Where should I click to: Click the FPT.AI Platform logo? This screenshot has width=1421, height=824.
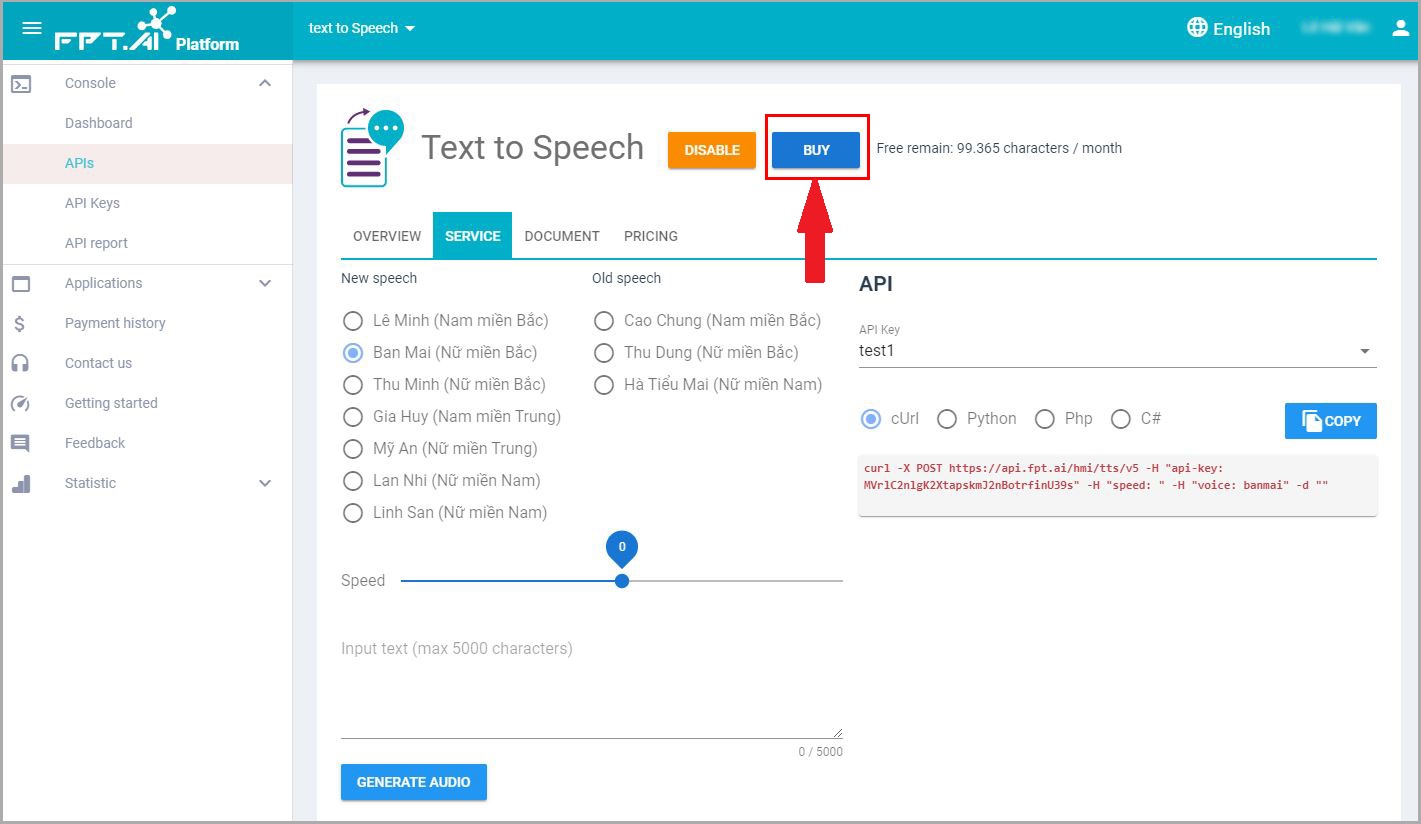146,30
